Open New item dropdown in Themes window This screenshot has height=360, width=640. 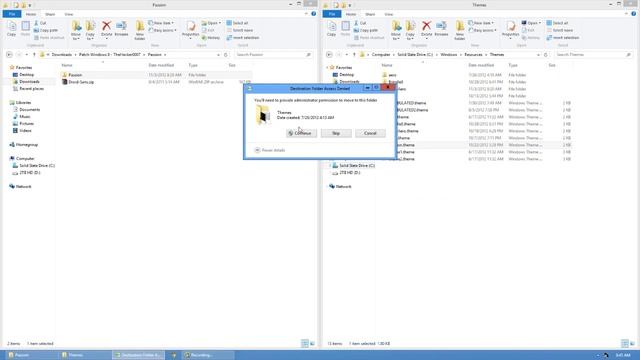[x=481, y=23]
